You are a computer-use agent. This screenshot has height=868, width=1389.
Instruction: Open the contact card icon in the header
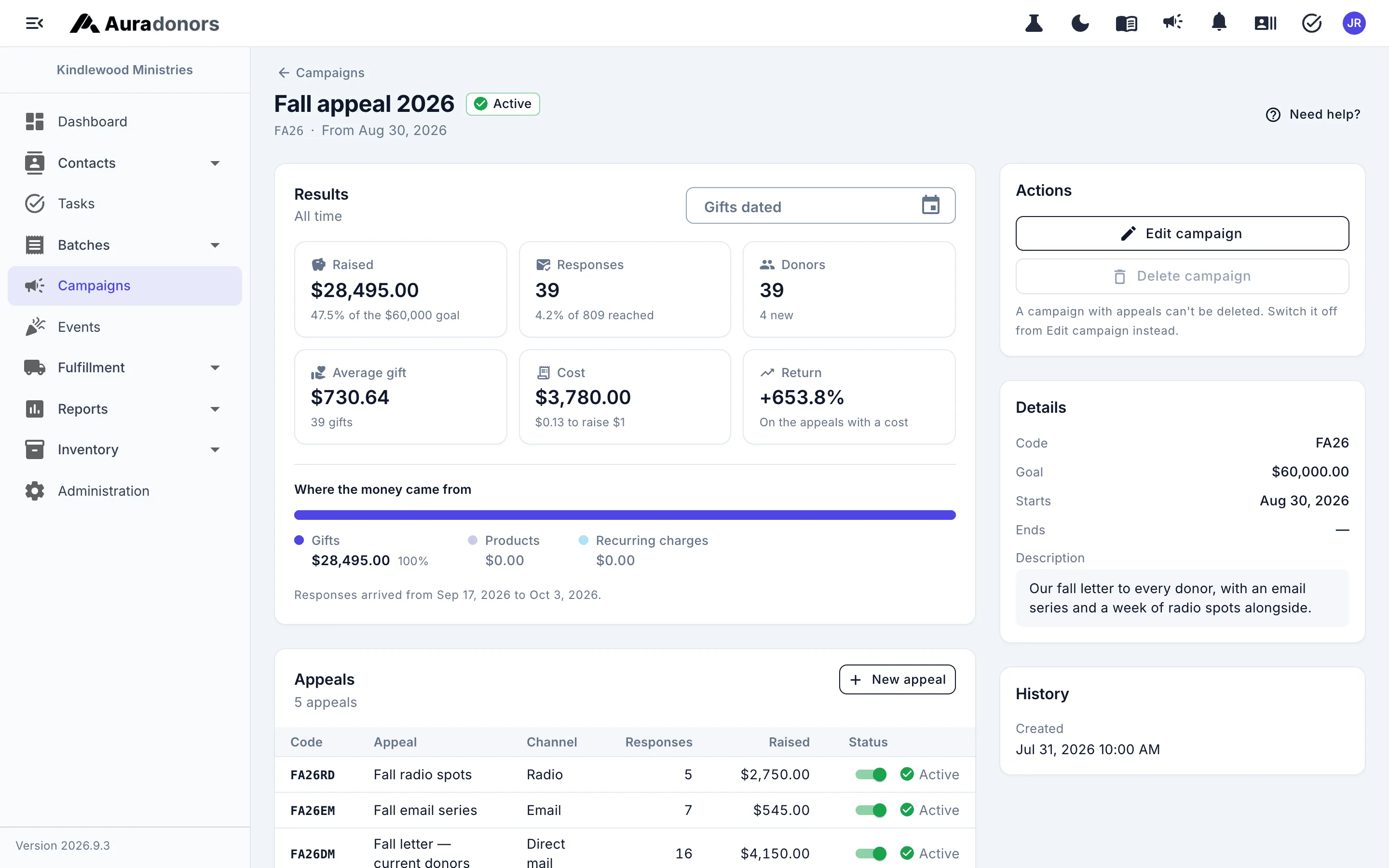pyautogui.click(x=1265, y=24)
